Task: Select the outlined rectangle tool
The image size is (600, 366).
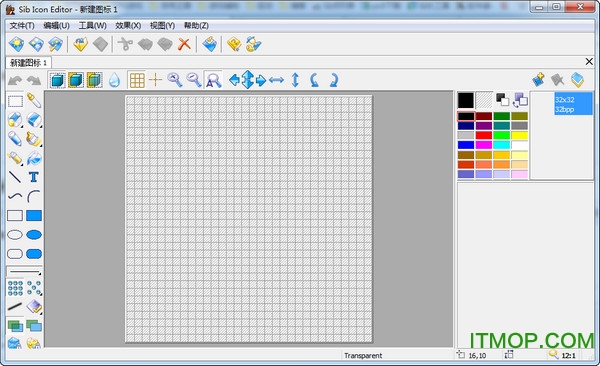Action: coord(15,216)
